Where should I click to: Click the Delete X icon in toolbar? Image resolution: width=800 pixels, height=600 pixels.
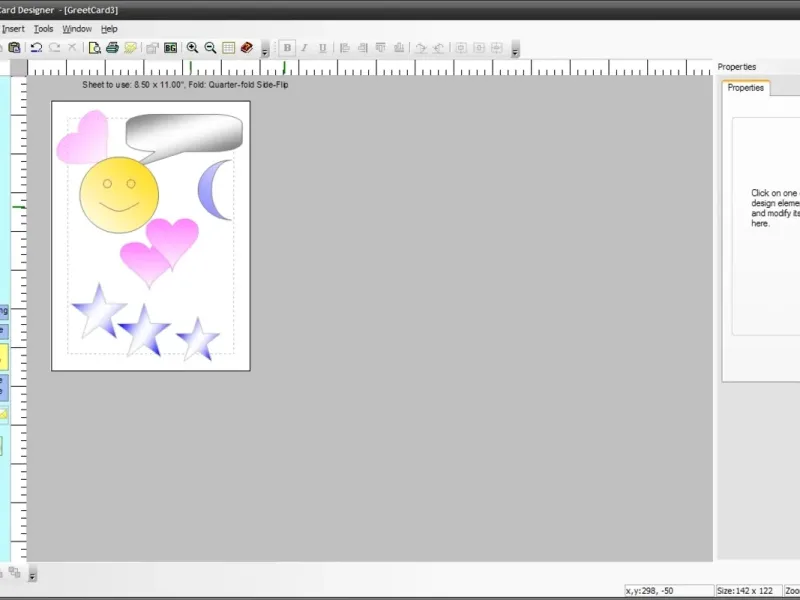point(72,47)
